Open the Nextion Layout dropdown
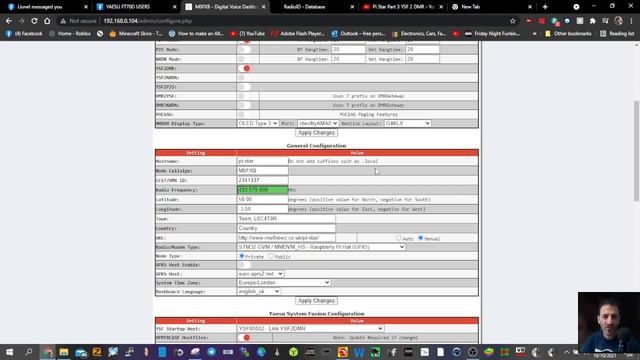The image size is (640, 360). pos(408,123)
